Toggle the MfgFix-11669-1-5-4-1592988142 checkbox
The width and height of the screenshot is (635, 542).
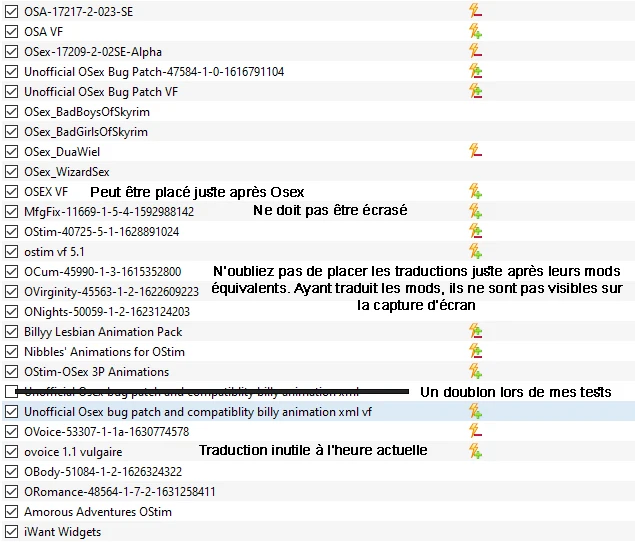(11, 211)
